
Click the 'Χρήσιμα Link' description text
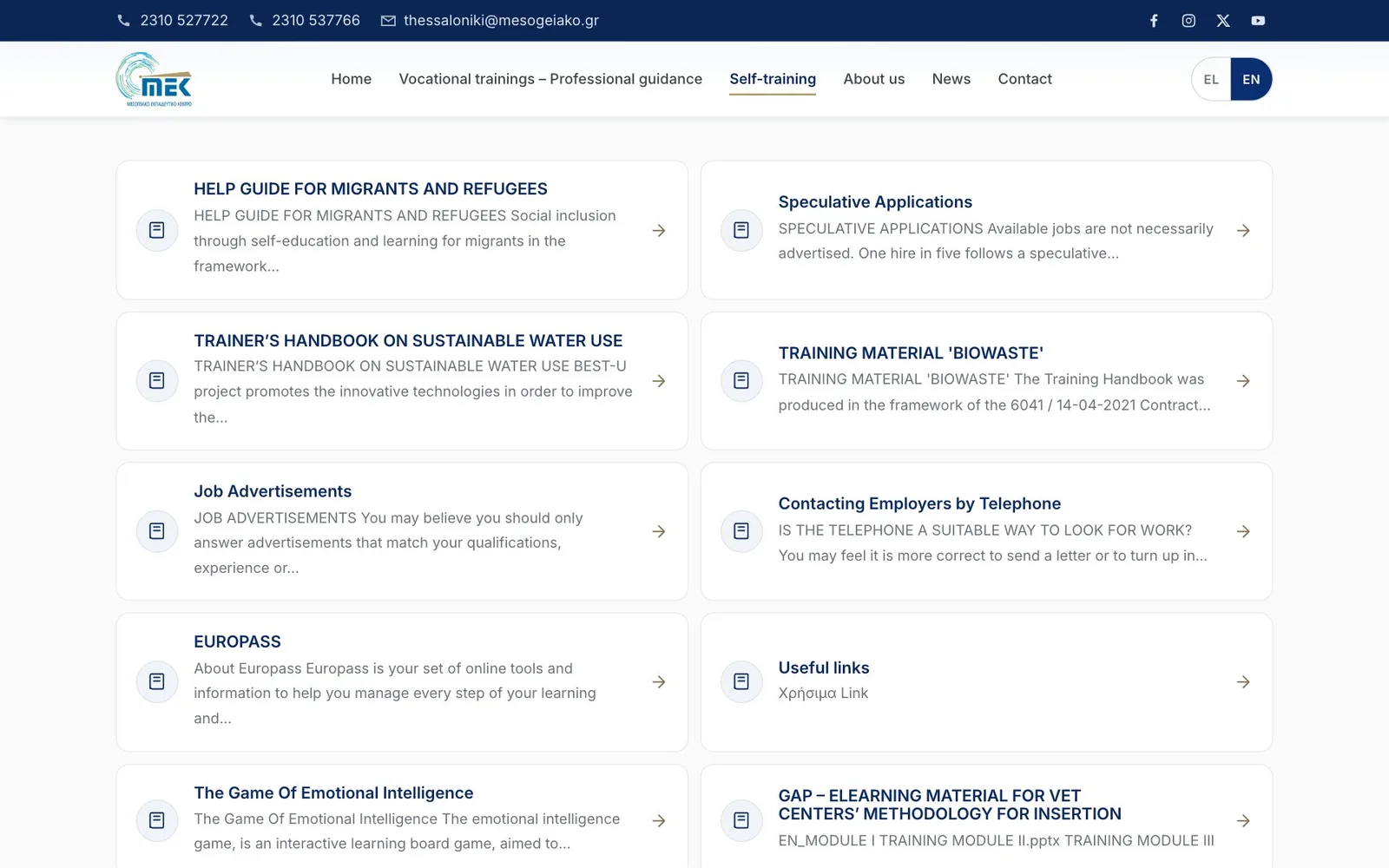823,694
